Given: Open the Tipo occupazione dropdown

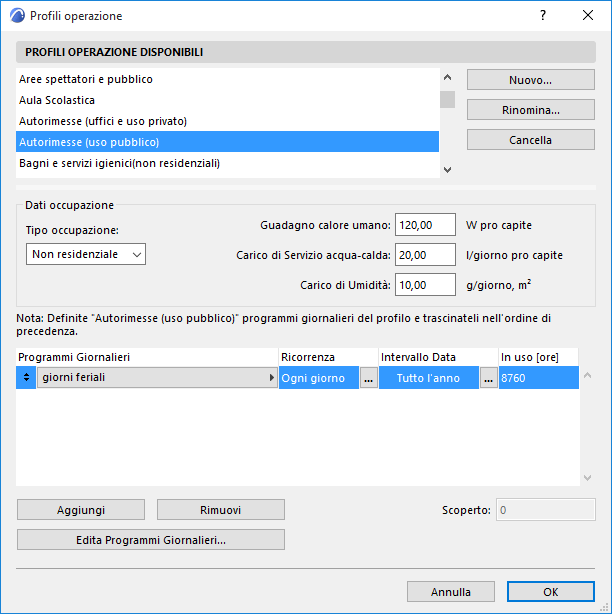Looking at the screenshot, I should point(86,255).
